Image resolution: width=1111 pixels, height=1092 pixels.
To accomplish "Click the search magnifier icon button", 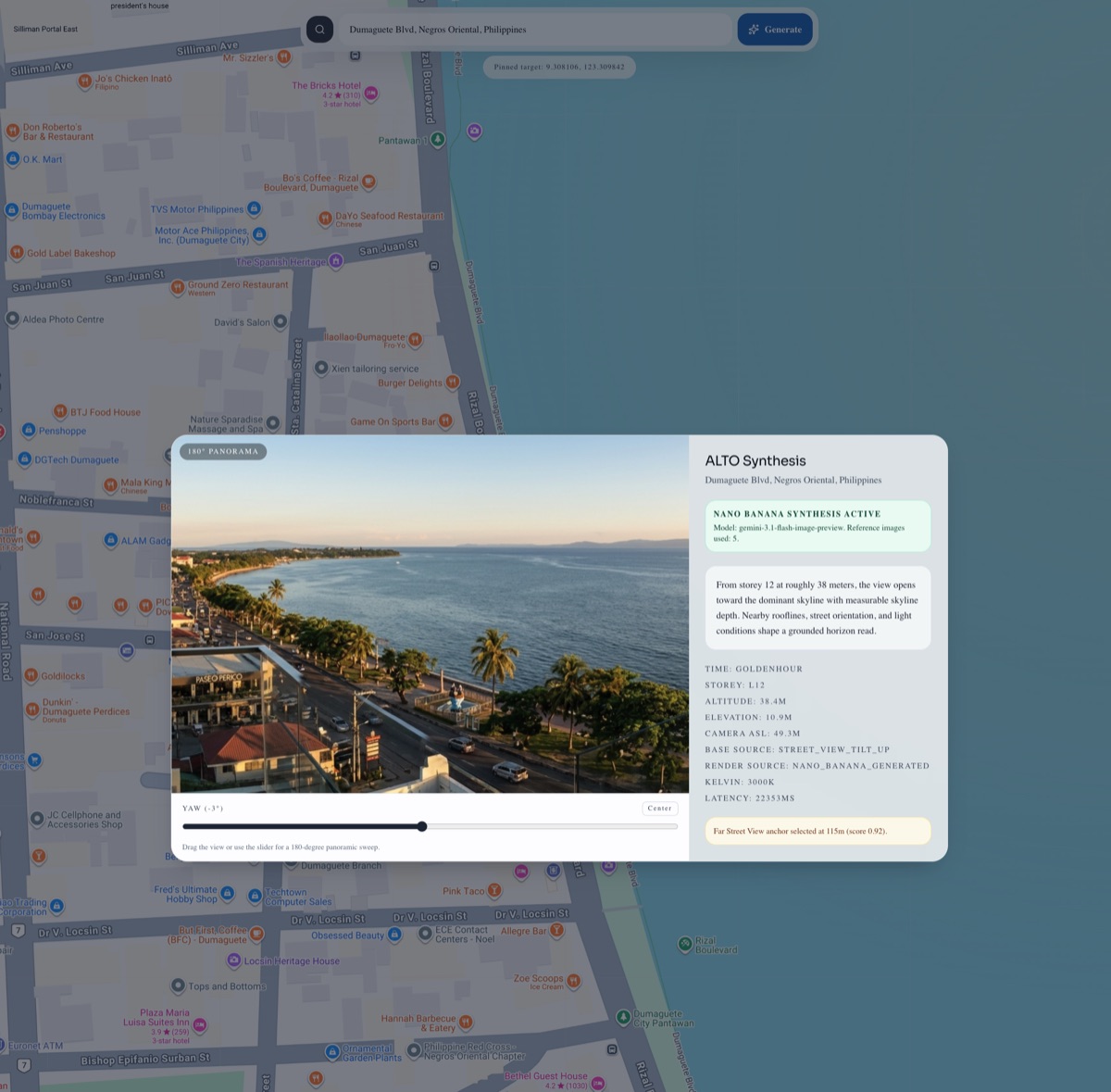I will point(319,30).
